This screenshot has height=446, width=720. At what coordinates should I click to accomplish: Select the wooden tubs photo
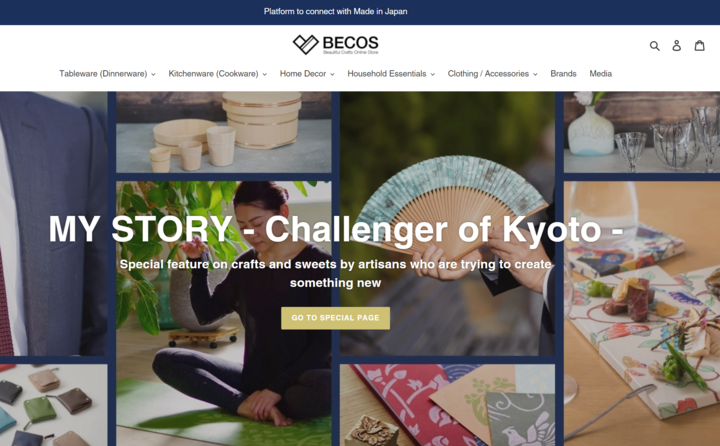[224, 132]
